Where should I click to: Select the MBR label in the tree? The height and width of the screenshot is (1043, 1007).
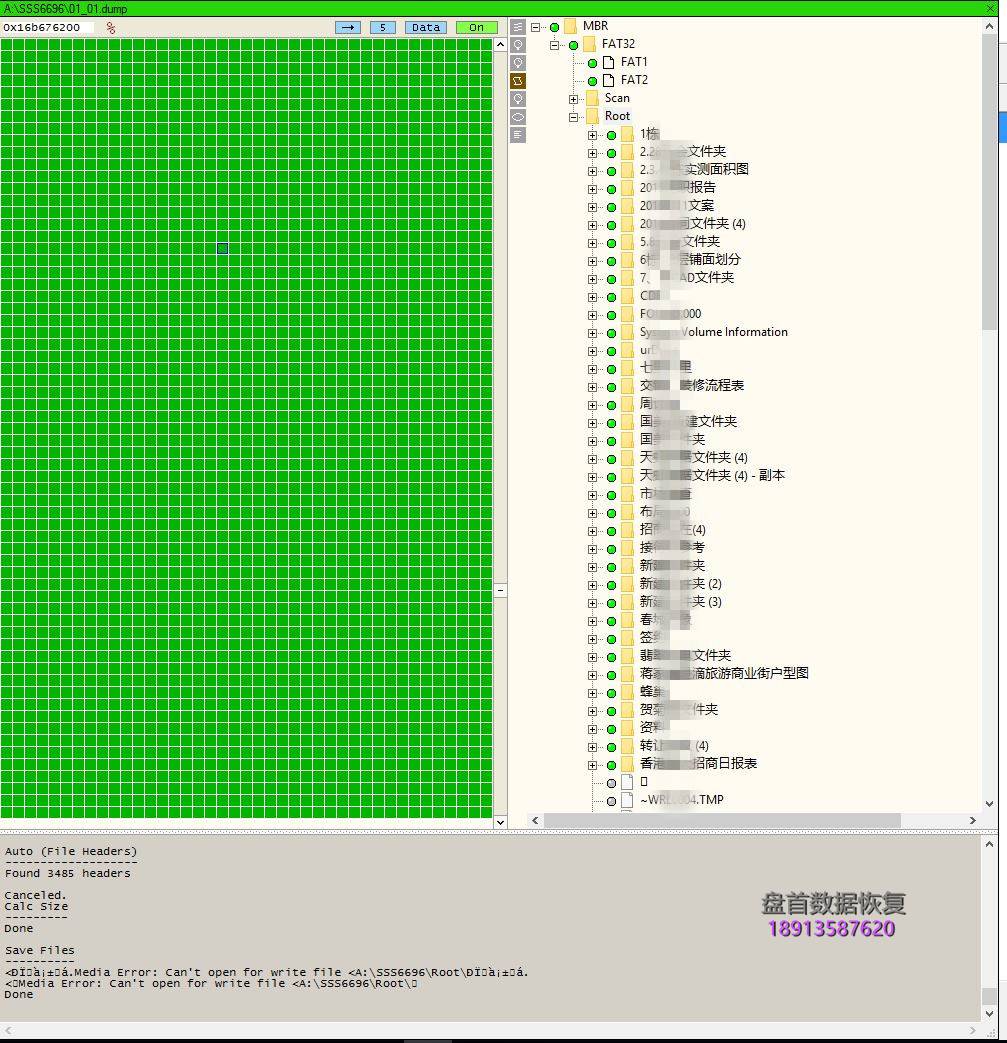pyautogui.click(x=595, y=26)
